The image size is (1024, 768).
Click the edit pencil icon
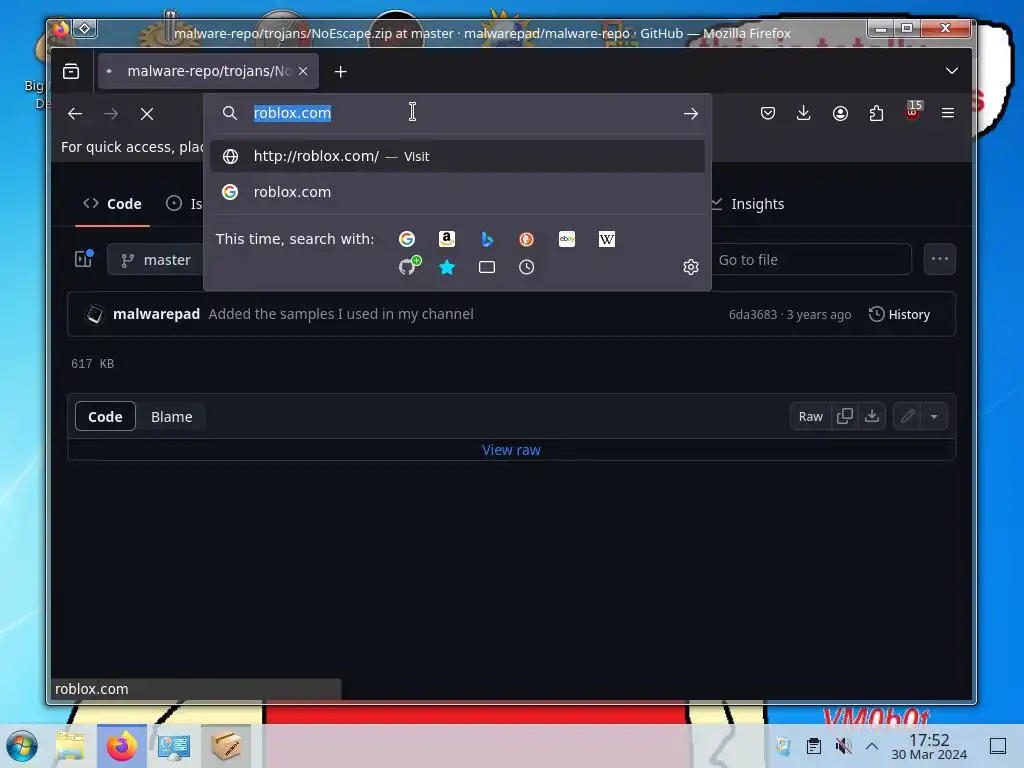click(907, 416)
